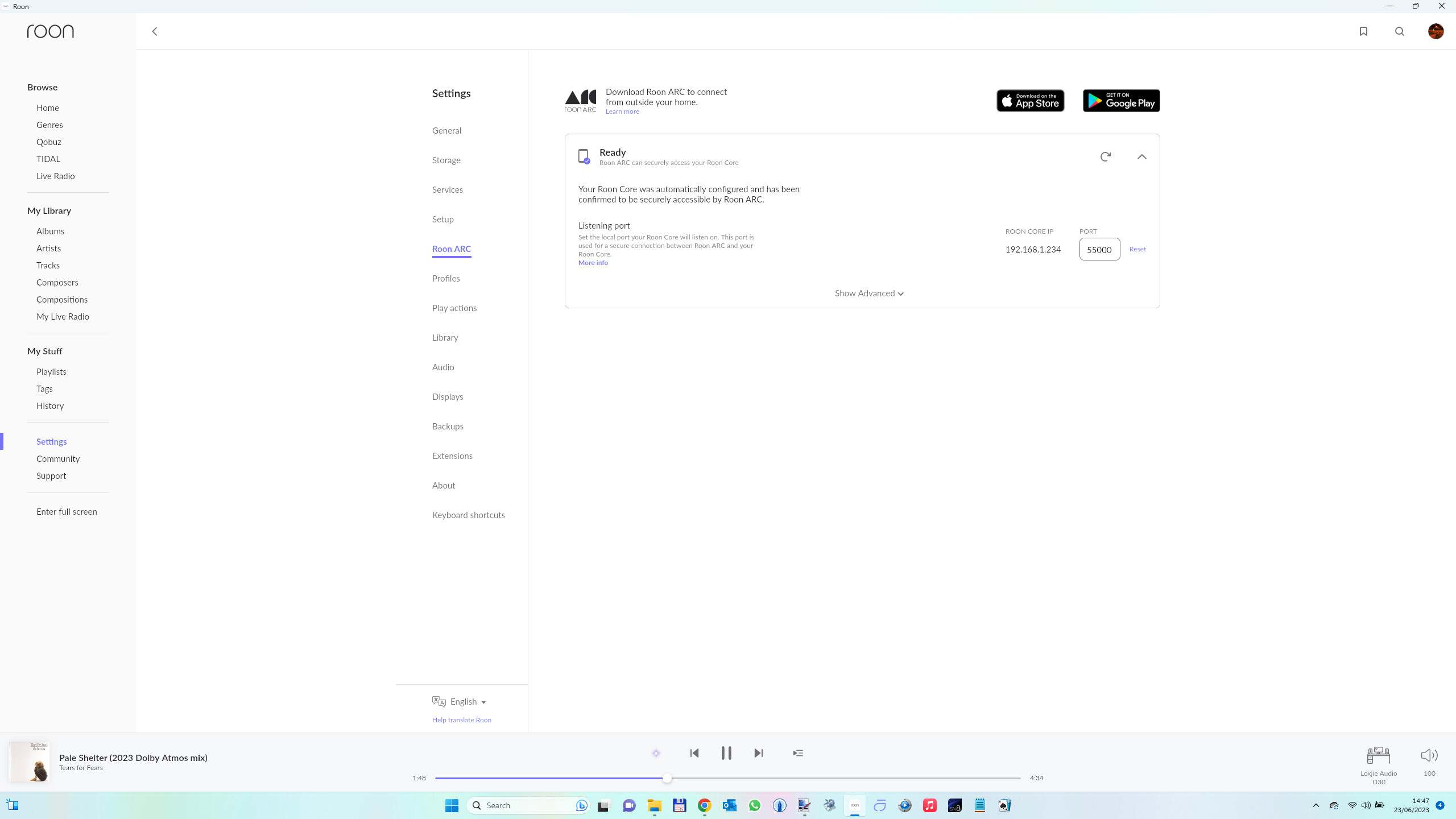Open Setup settings tab
Image resolution: width=1456 pixels, height=819 pixels.
[x=442, y=220]
